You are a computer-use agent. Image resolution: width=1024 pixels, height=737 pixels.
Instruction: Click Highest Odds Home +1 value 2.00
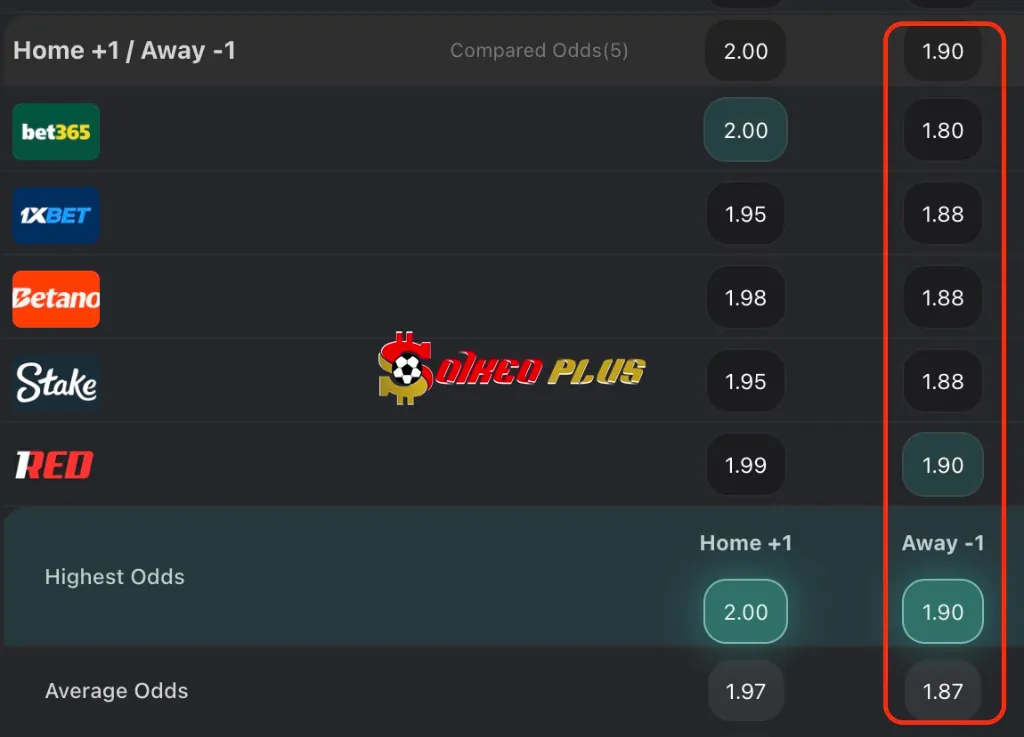(746, 612)
